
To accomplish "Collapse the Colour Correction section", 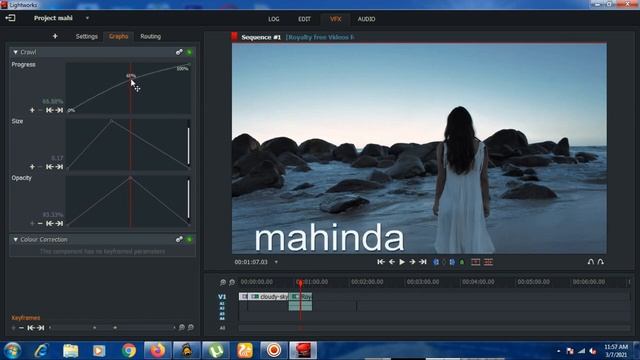I will point(16,240).
